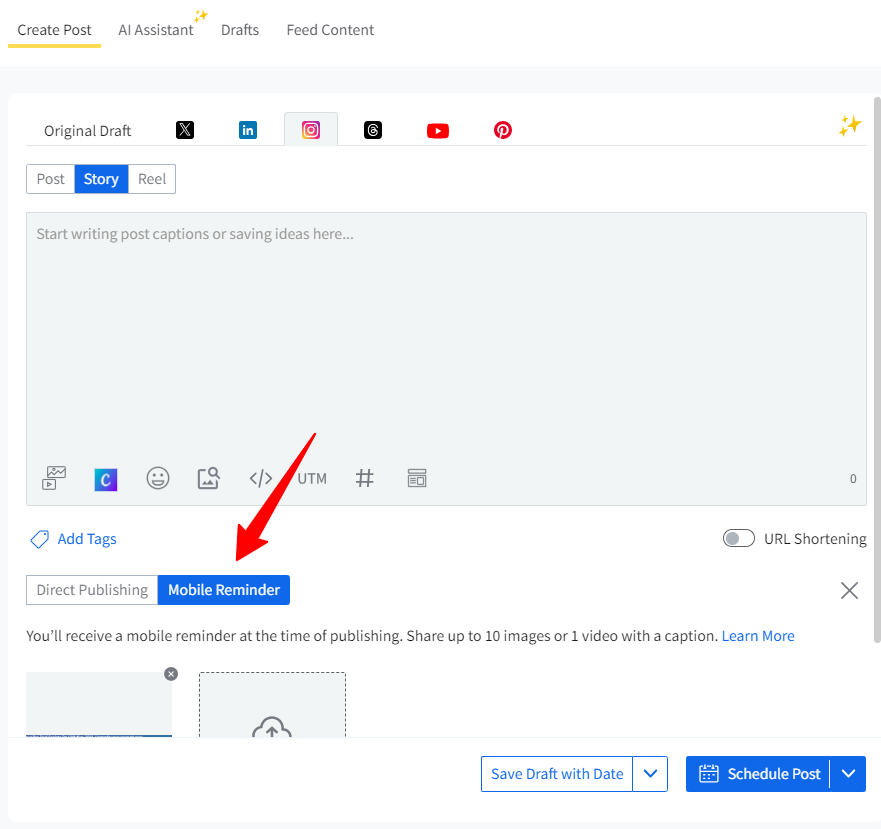The image size is (881, 829).
Task: Click the image search icon
Action: (x=208, y=478)
